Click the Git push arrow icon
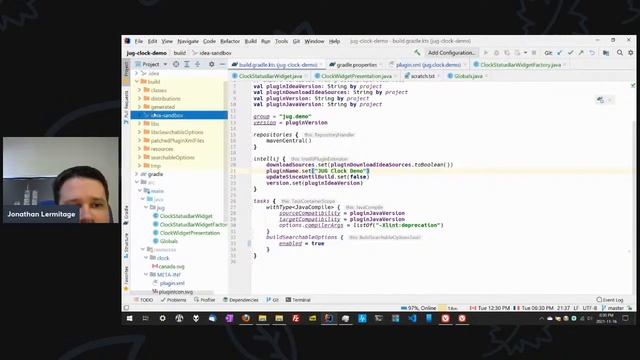640x360 pixels. (x=581, y=53)
